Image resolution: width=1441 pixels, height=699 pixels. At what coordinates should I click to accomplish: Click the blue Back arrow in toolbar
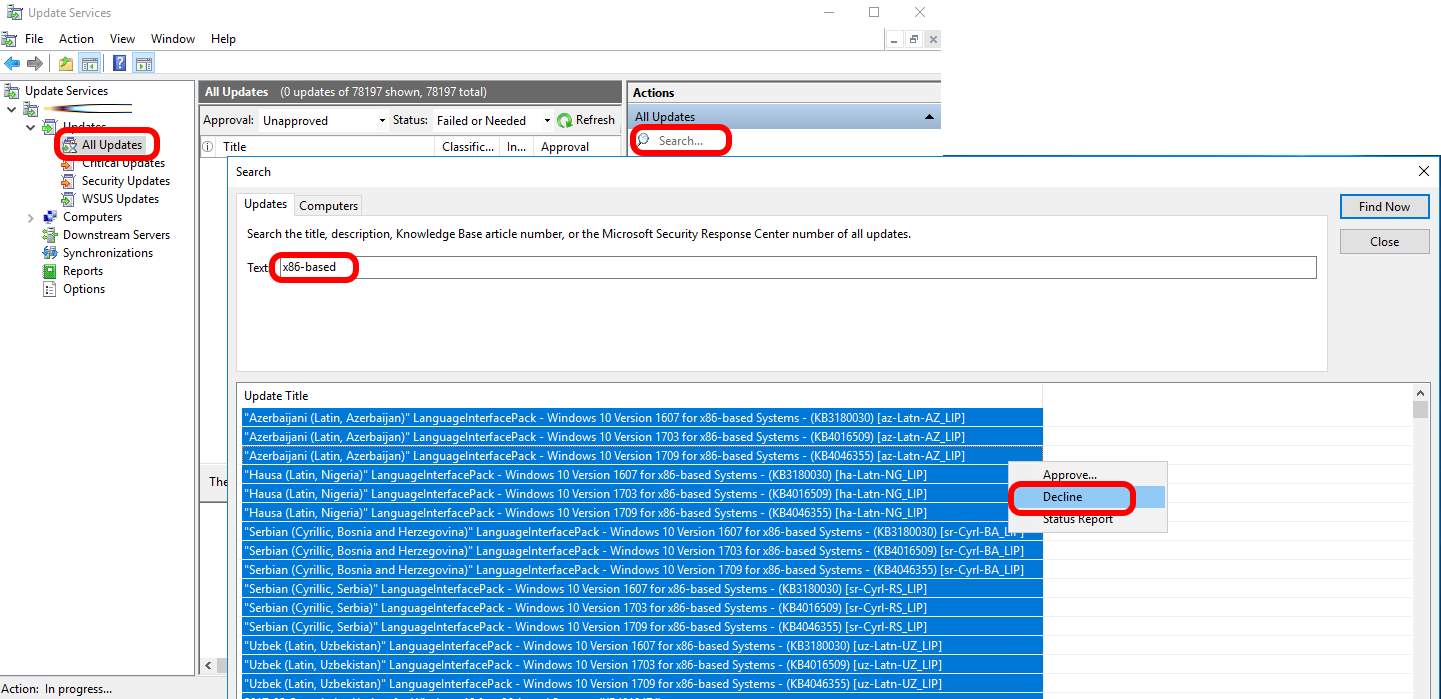[x=12, y=64]
